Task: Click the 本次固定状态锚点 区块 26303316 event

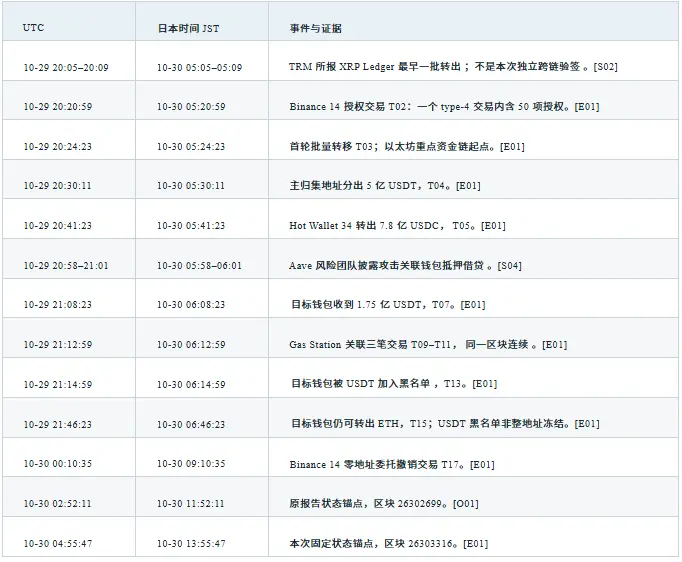Action: click(x=388, y=544)
